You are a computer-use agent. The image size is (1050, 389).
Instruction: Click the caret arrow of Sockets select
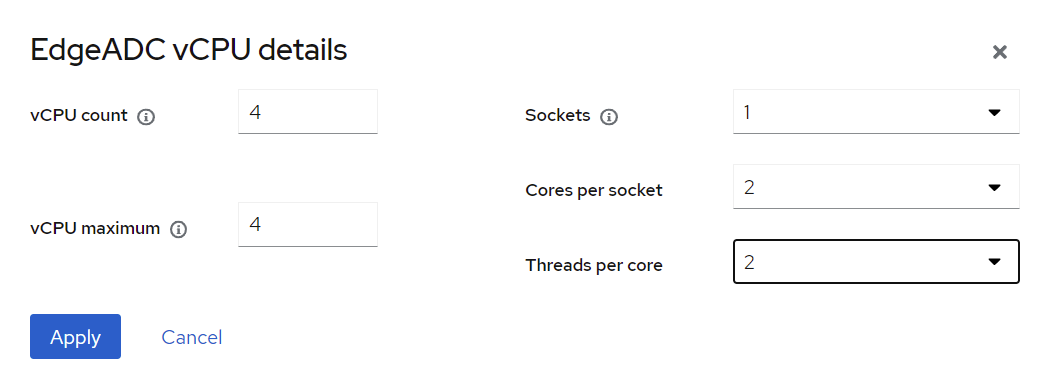(994, 112)
